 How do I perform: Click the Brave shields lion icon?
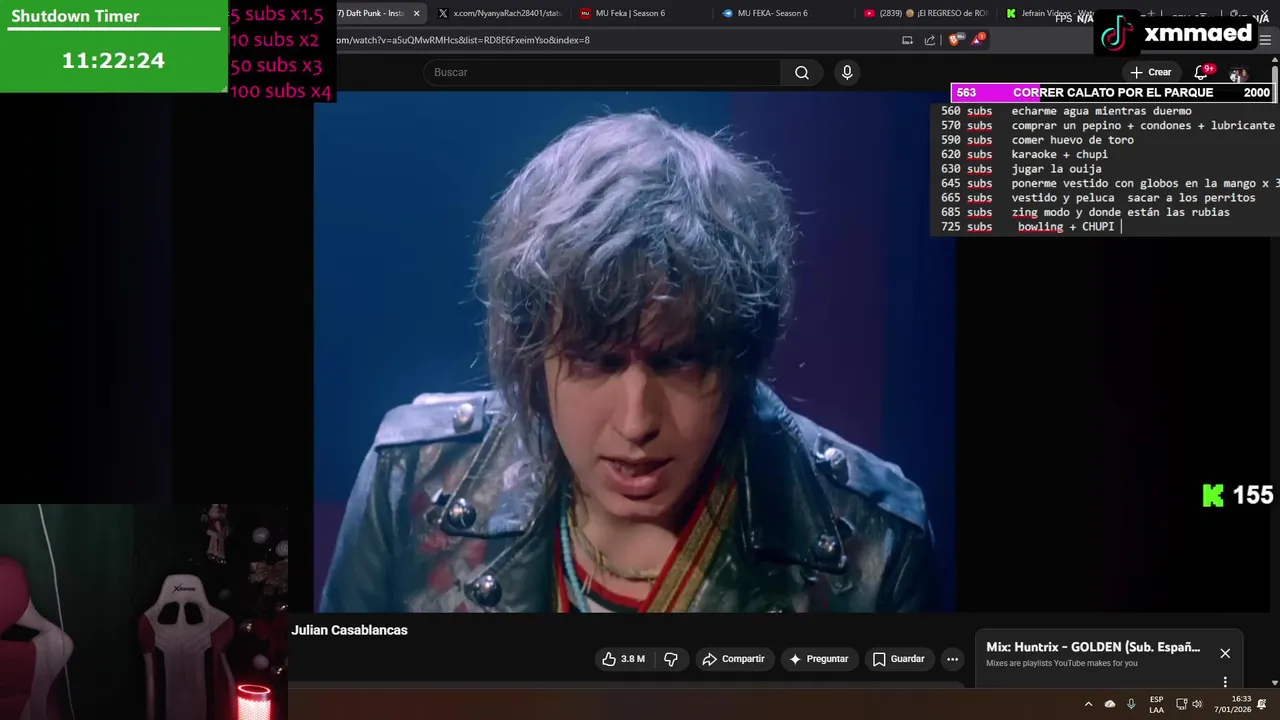953,40
